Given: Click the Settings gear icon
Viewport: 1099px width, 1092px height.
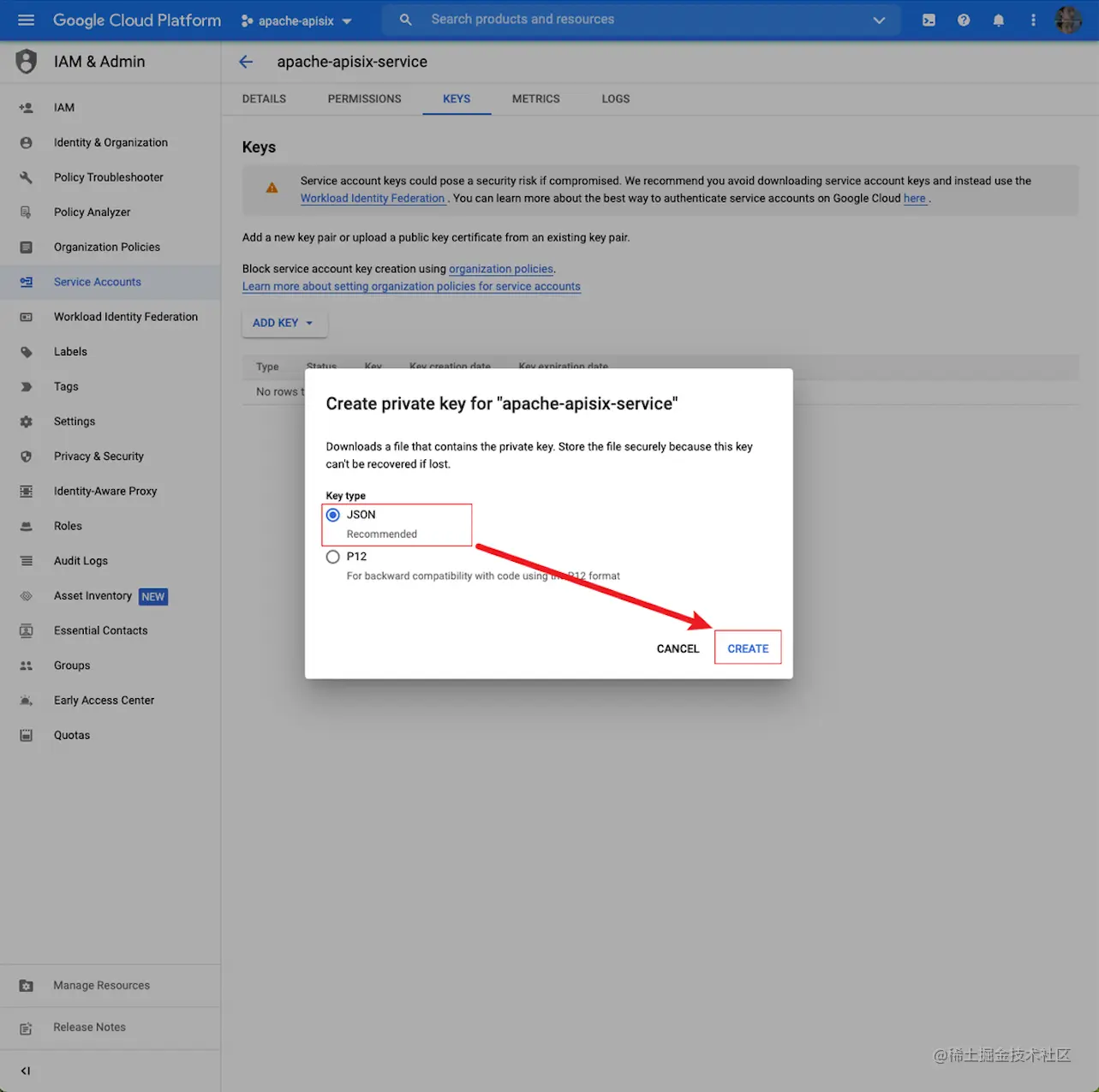Looking at the screenshot, I should tap(27, 421).
